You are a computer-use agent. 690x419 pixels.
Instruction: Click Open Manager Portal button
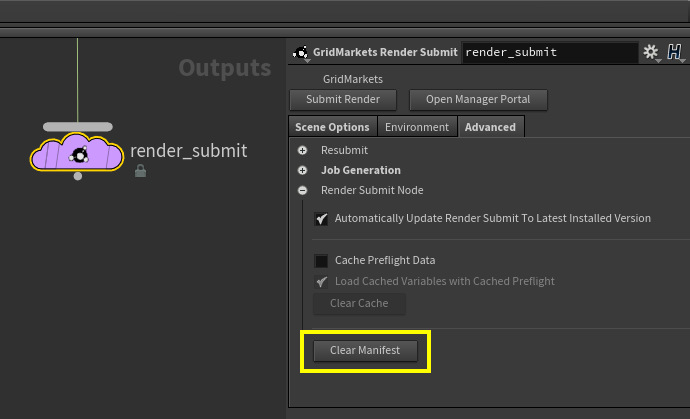478,99
